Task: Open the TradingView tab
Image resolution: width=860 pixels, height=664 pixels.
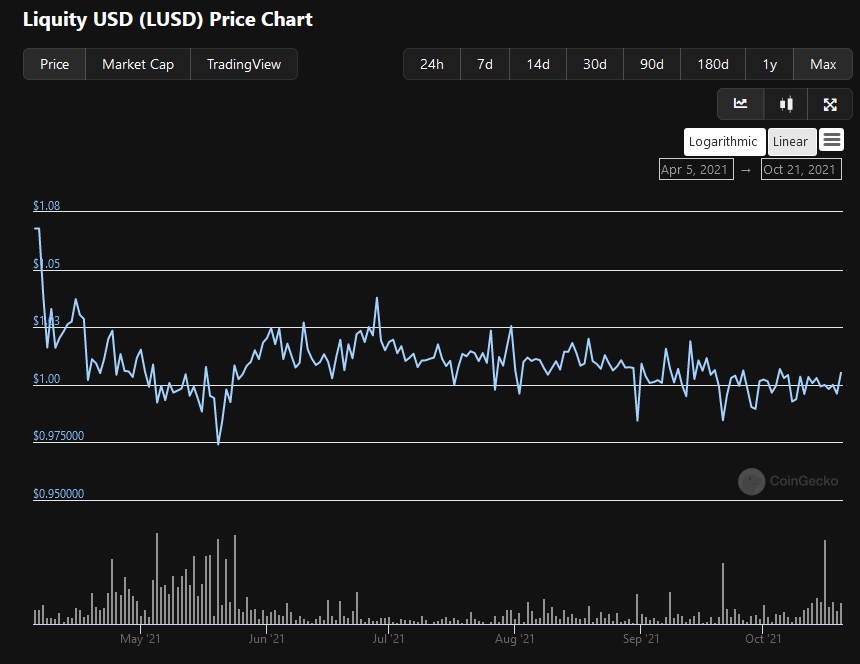Action: tap(244, 64)
